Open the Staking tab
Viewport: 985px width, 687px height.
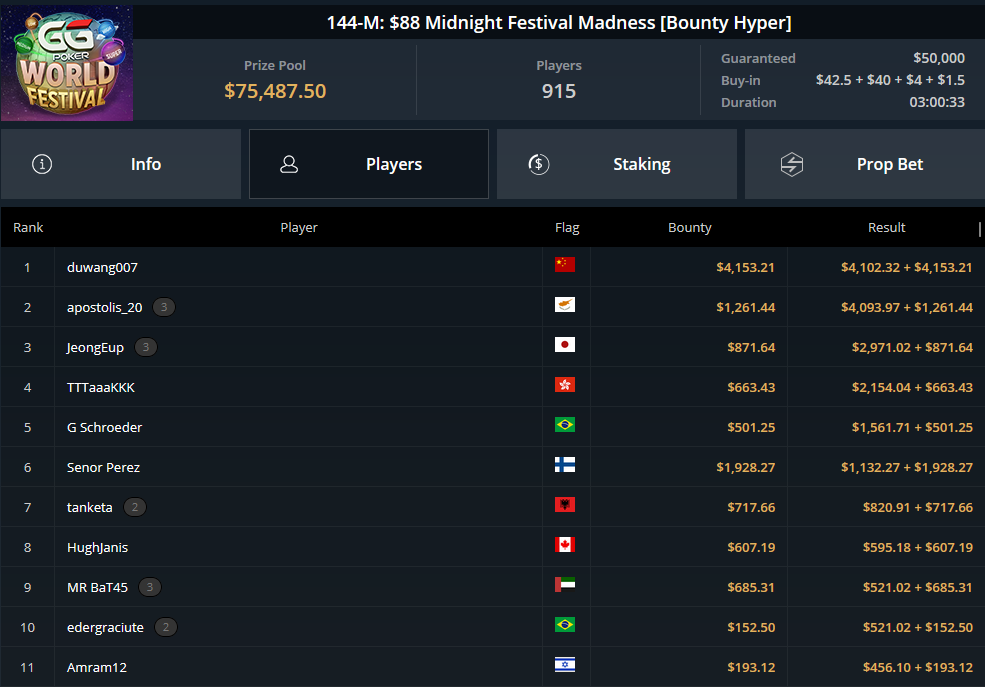click(x=617, y=165)
